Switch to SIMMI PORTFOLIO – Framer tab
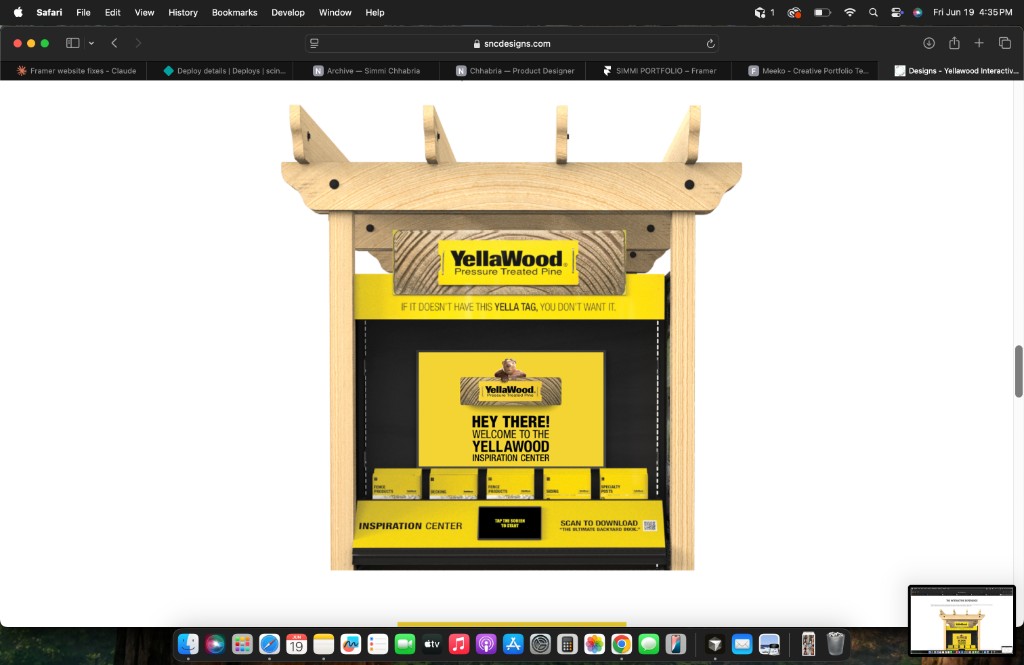The image size is (1024, 665). point(659,71)
